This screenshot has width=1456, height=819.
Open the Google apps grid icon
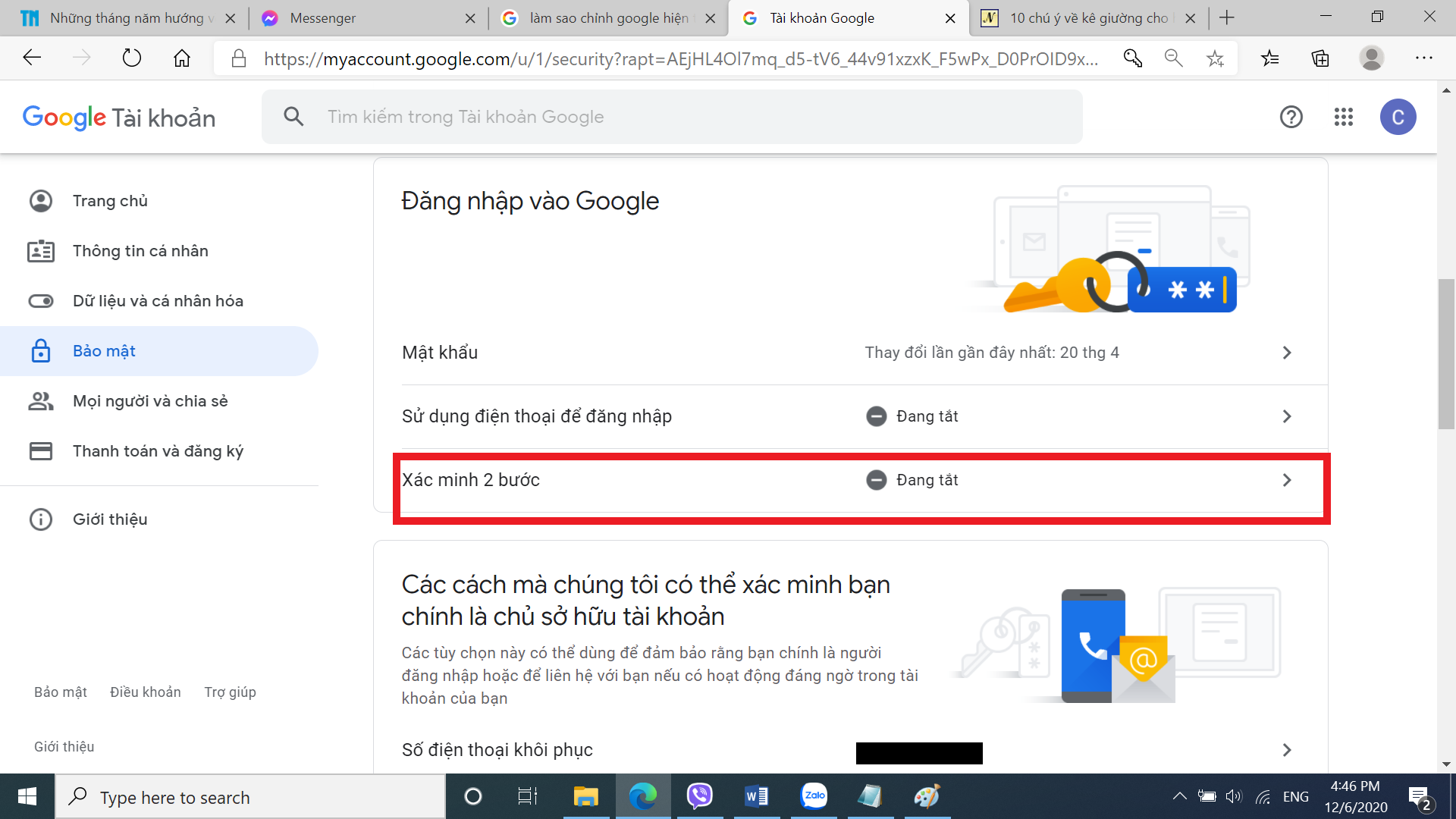pos(1343,117)
